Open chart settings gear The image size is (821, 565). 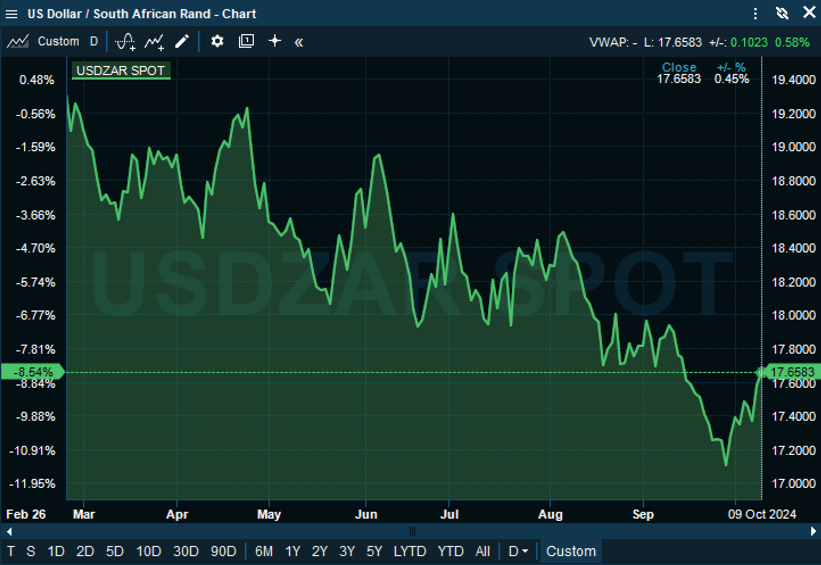click(x=217, y=41)
